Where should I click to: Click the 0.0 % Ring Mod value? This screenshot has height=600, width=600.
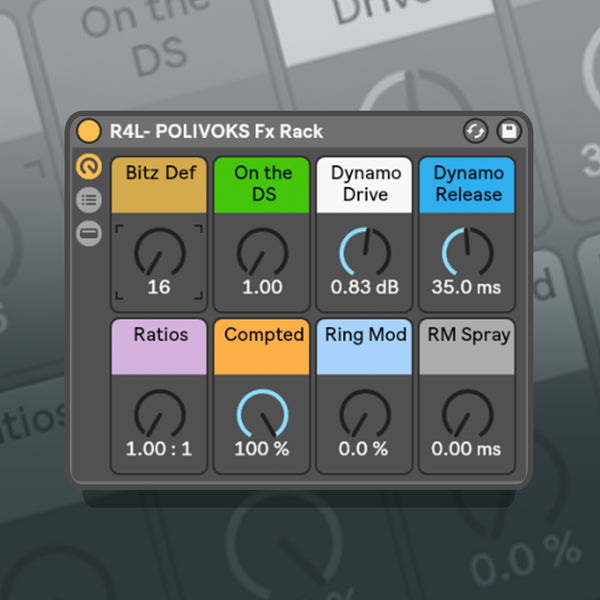coord(363,449)
